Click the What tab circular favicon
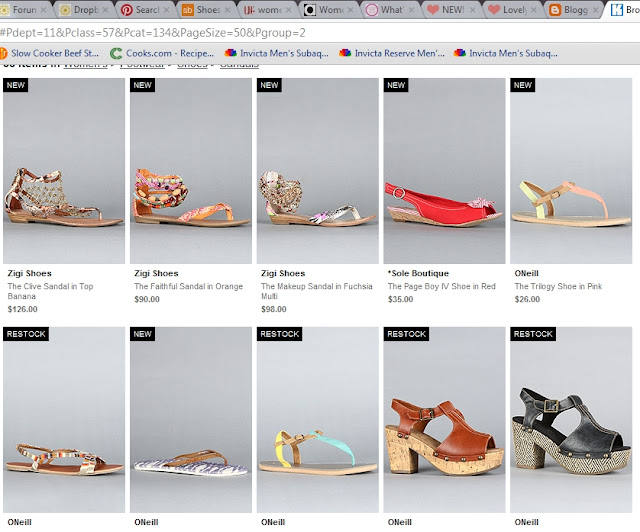 click(371, 10)
